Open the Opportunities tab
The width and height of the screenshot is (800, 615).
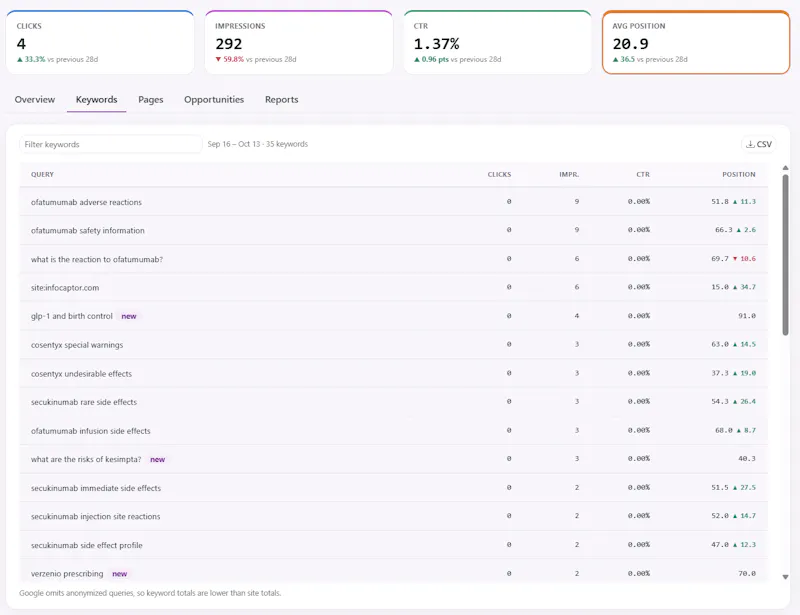pos(214,100)
